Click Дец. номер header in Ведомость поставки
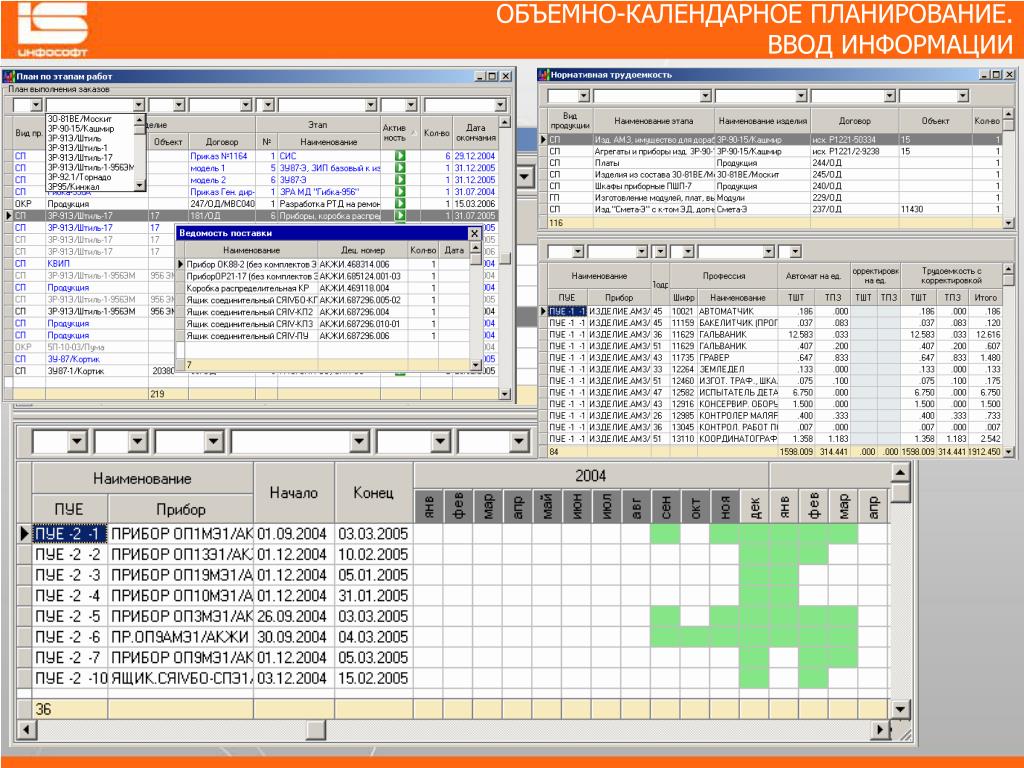1024x768 pixels. pyautogui.click(x=363, y=250)
